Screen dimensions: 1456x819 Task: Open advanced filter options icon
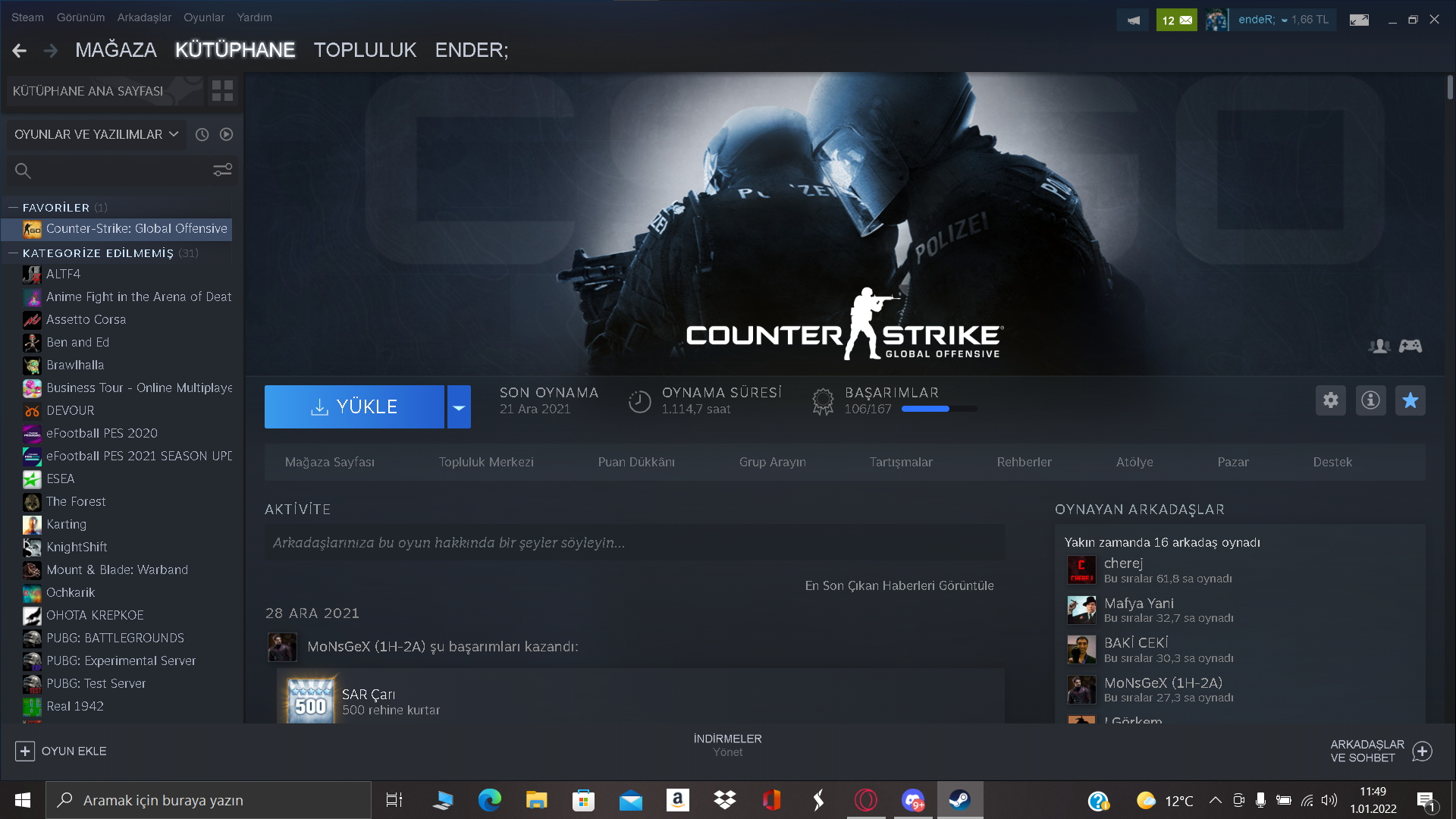coord(222,171)
